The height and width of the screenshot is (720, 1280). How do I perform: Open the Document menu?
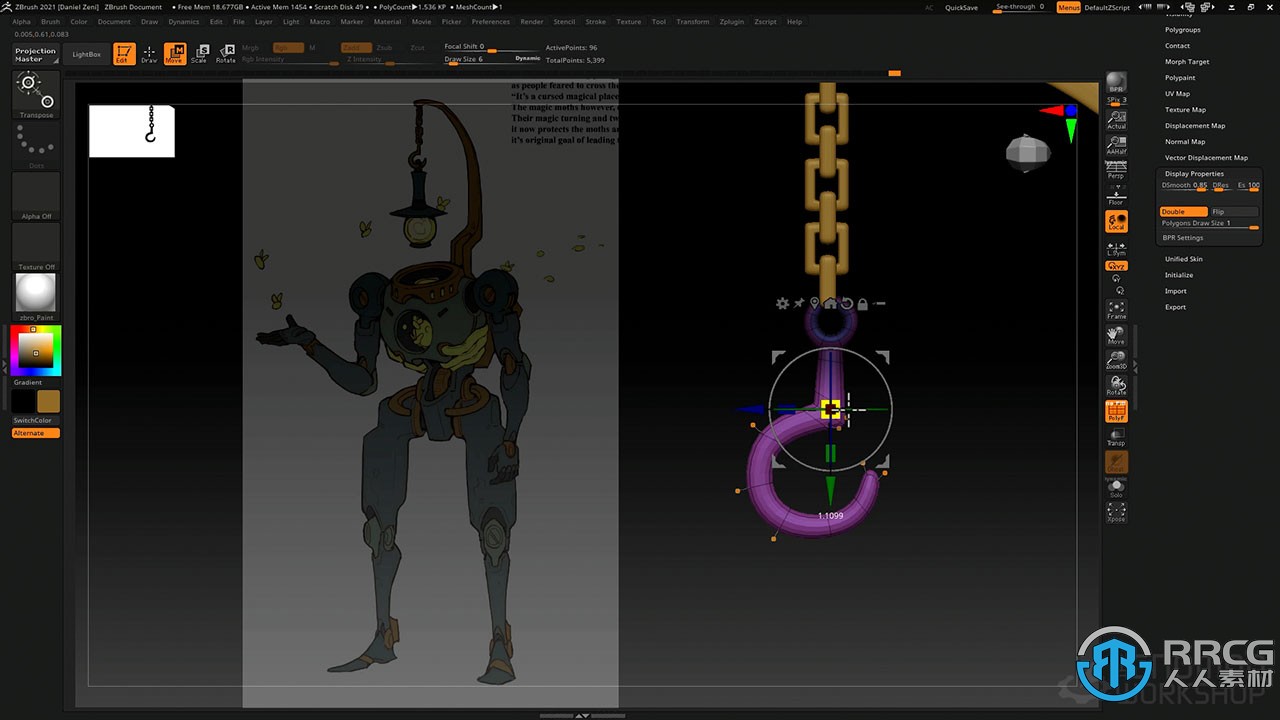[x=114, y=21]
